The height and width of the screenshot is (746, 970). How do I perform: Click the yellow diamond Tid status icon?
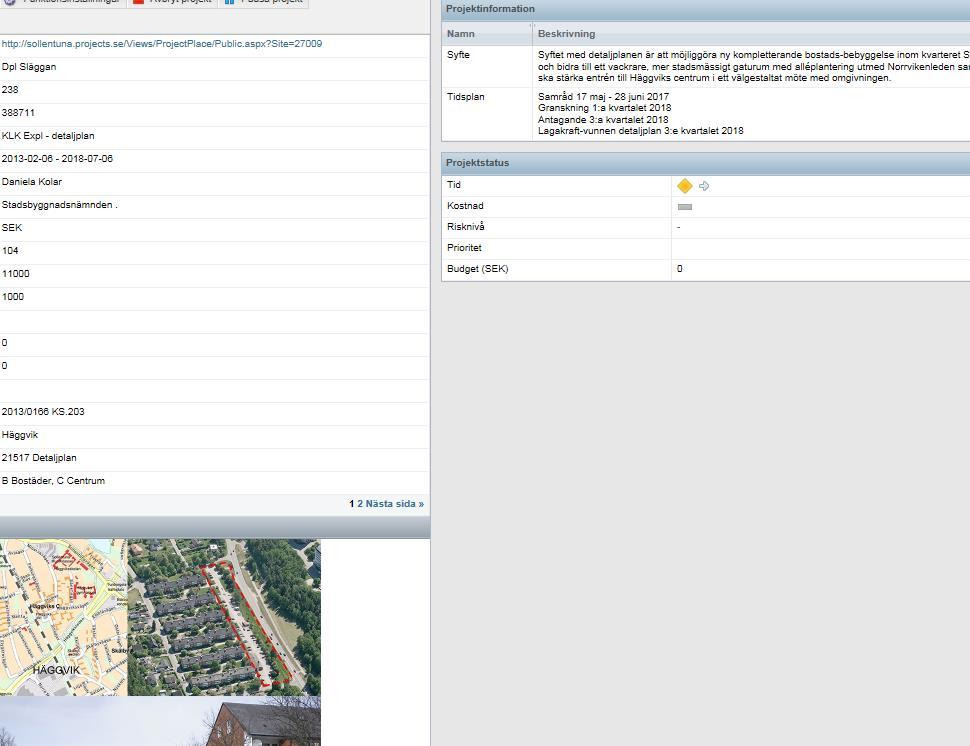point(685,186)
